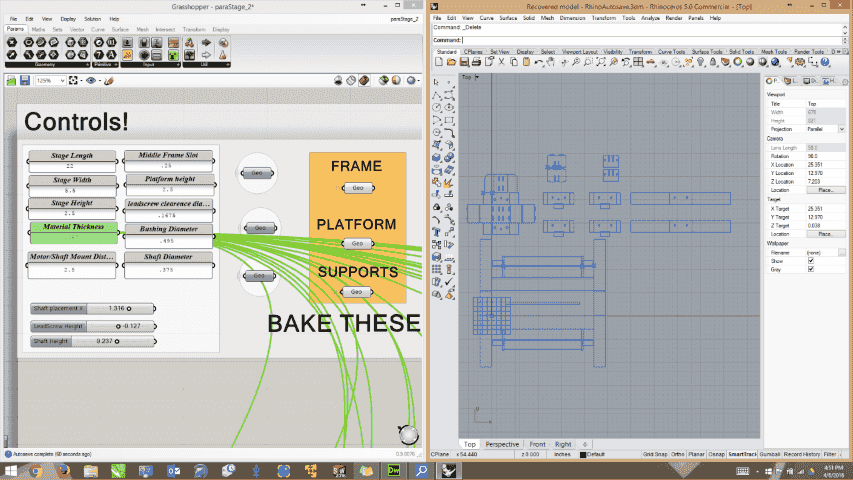This screenshot has height=480, width=853.
Task: Select the Pan hand icon in Rhino
Action: coord(551,62)
